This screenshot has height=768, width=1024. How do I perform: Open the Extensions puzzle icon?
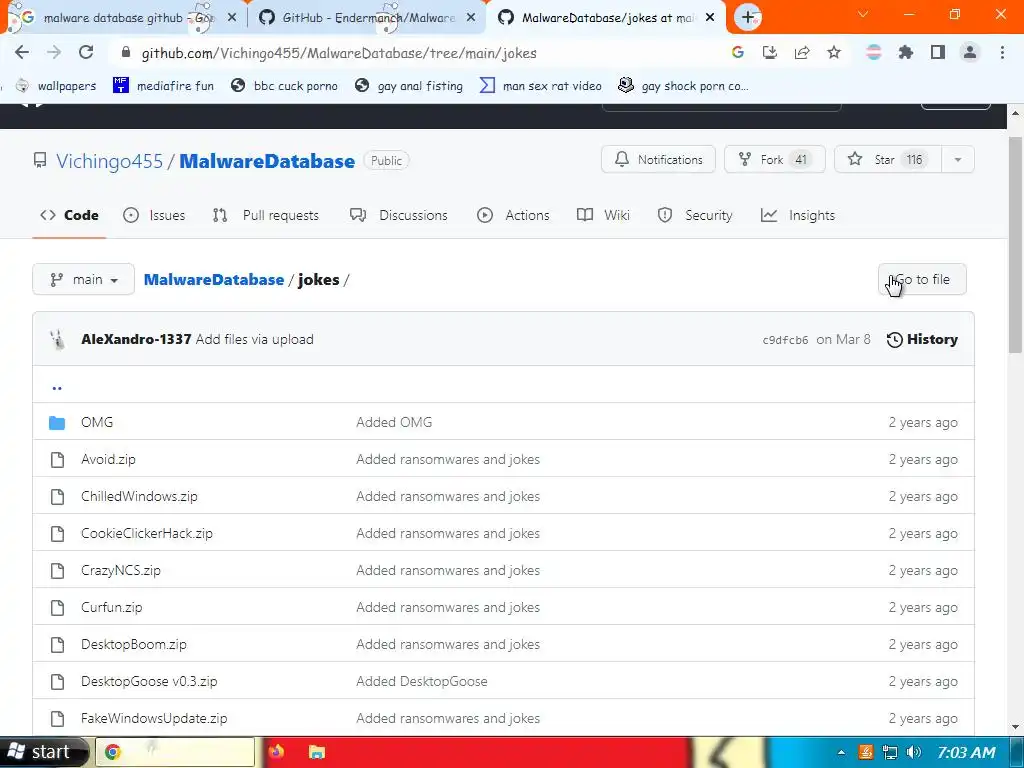pyautogui.click(x=906, y=53)
